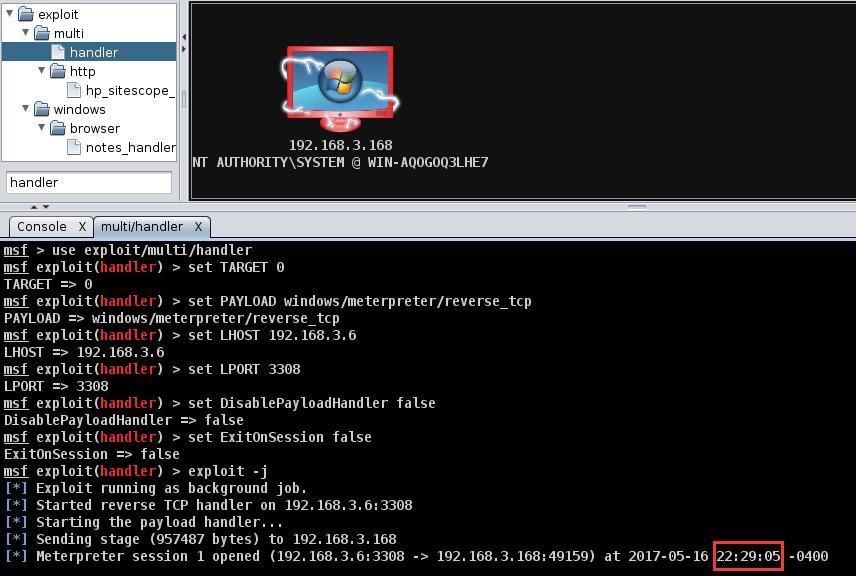
Task: Click the windows folder icon
Action: [x=42, y=109]
